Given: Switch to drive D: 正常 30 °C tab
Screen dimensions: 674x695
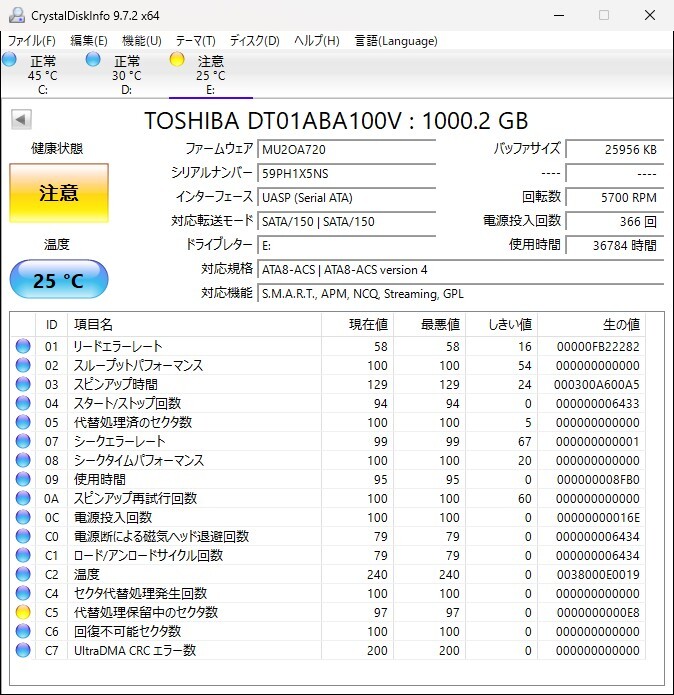Looking at the screenshot, I should point(127,74).
